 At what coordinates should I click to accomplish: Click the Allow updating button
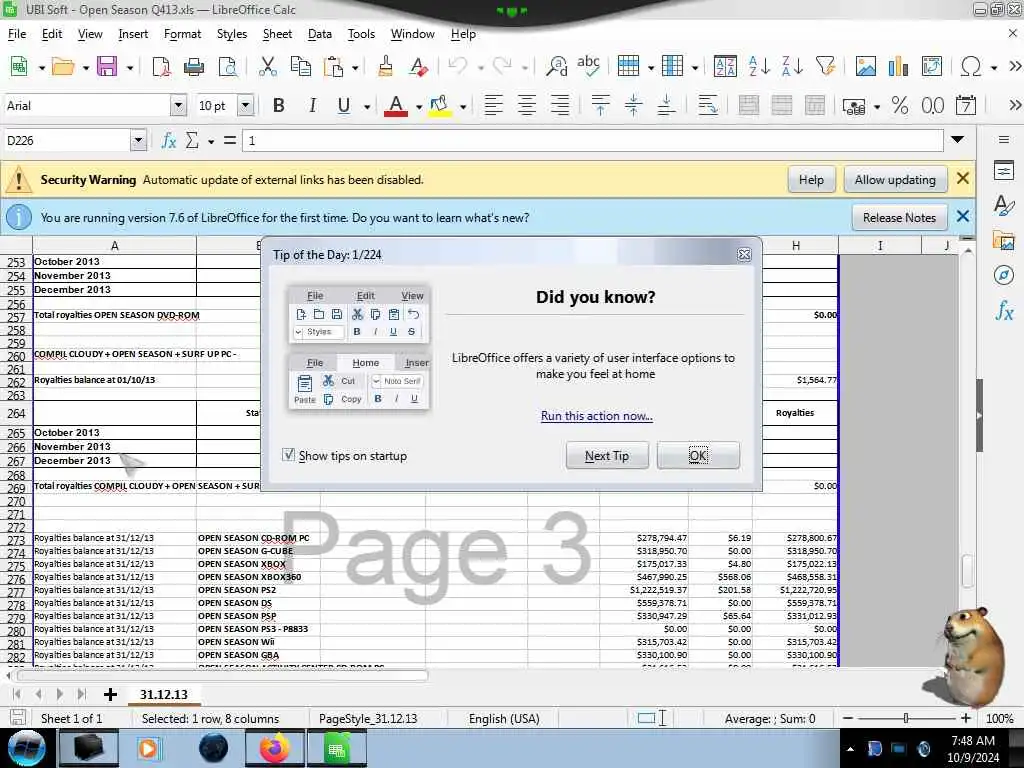[x=895, y=180]
